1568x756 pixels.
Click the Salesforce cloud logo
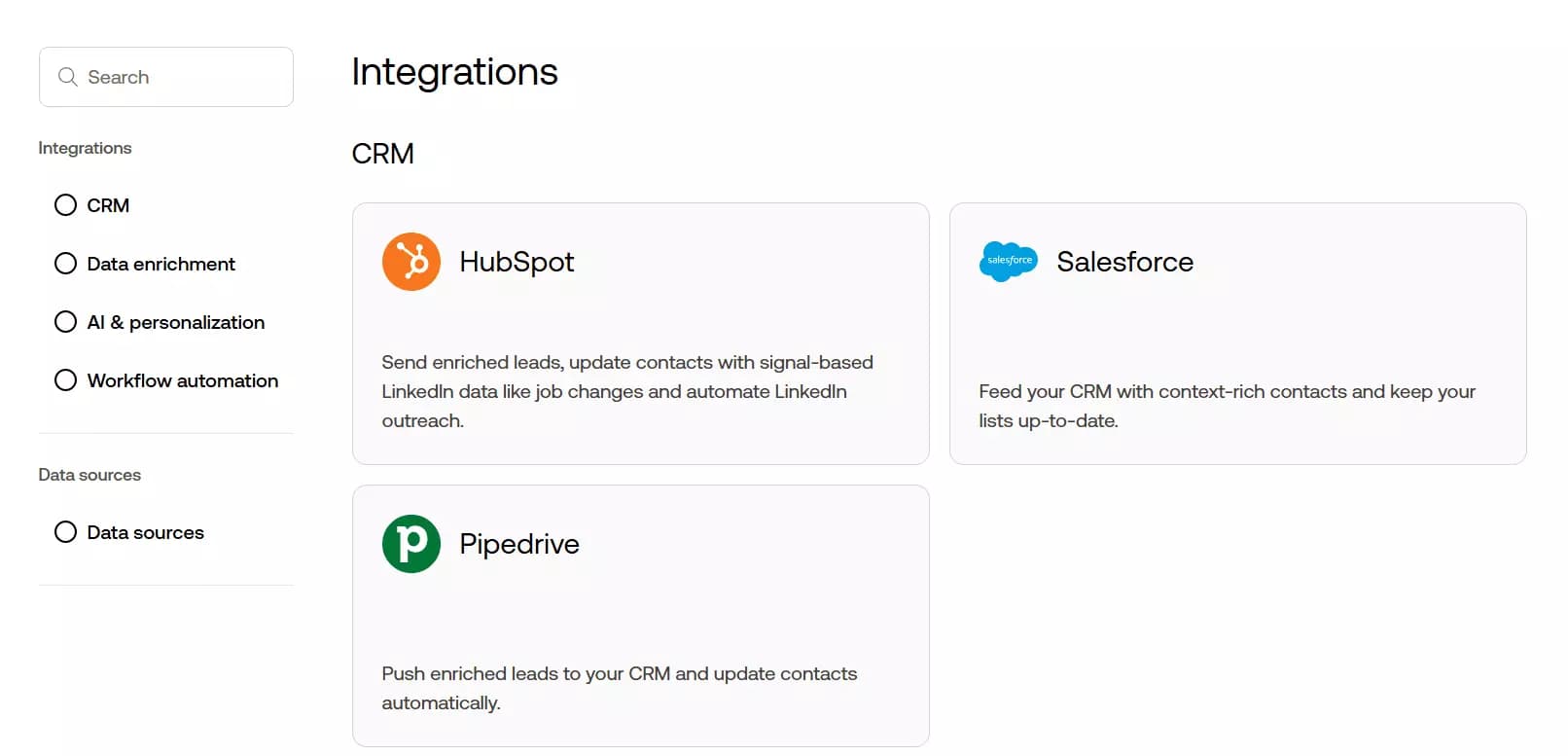click(1008, 261)
